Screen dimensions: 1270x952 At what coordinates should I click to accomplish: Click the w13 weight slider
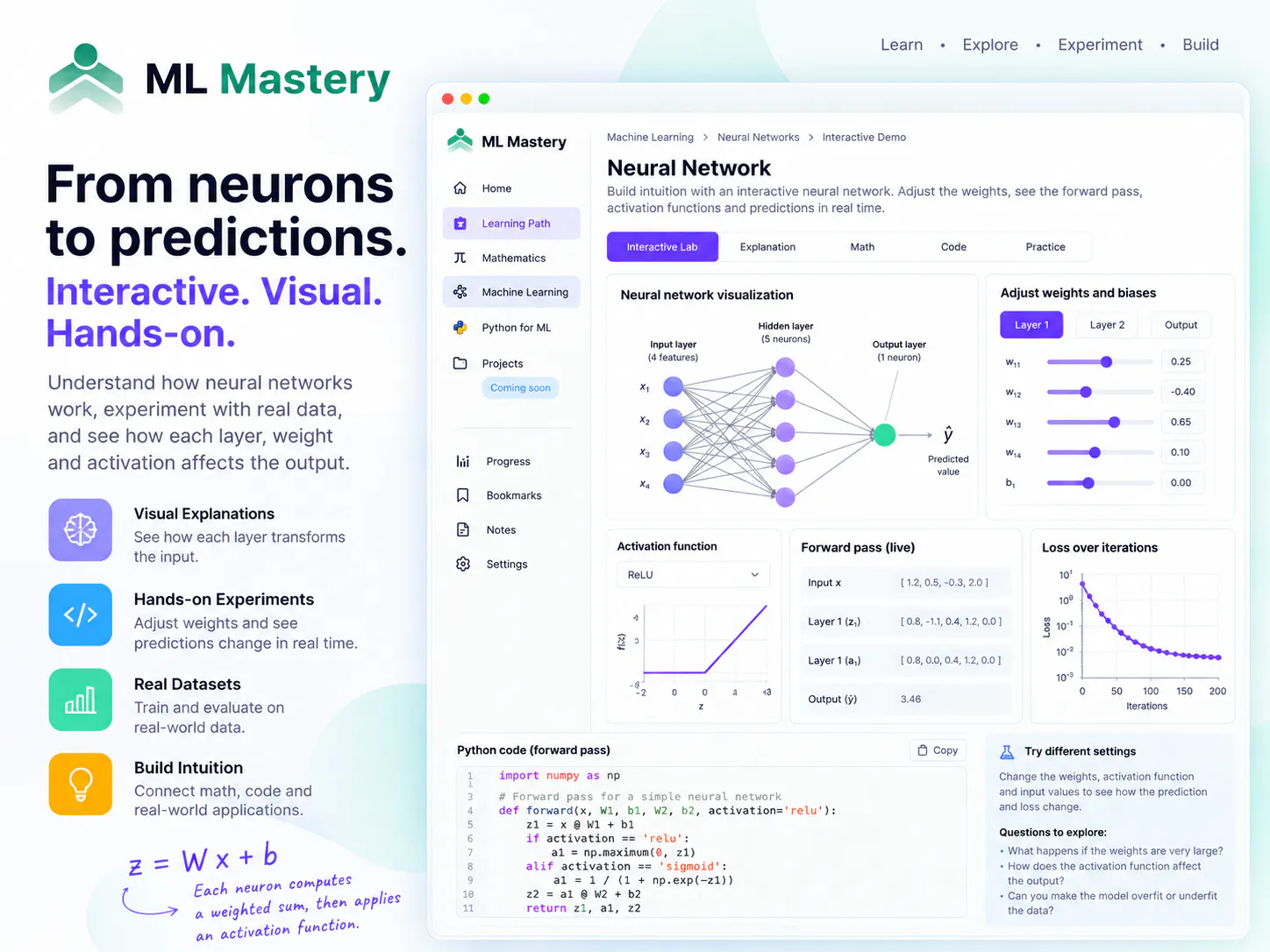[1100, 423]
